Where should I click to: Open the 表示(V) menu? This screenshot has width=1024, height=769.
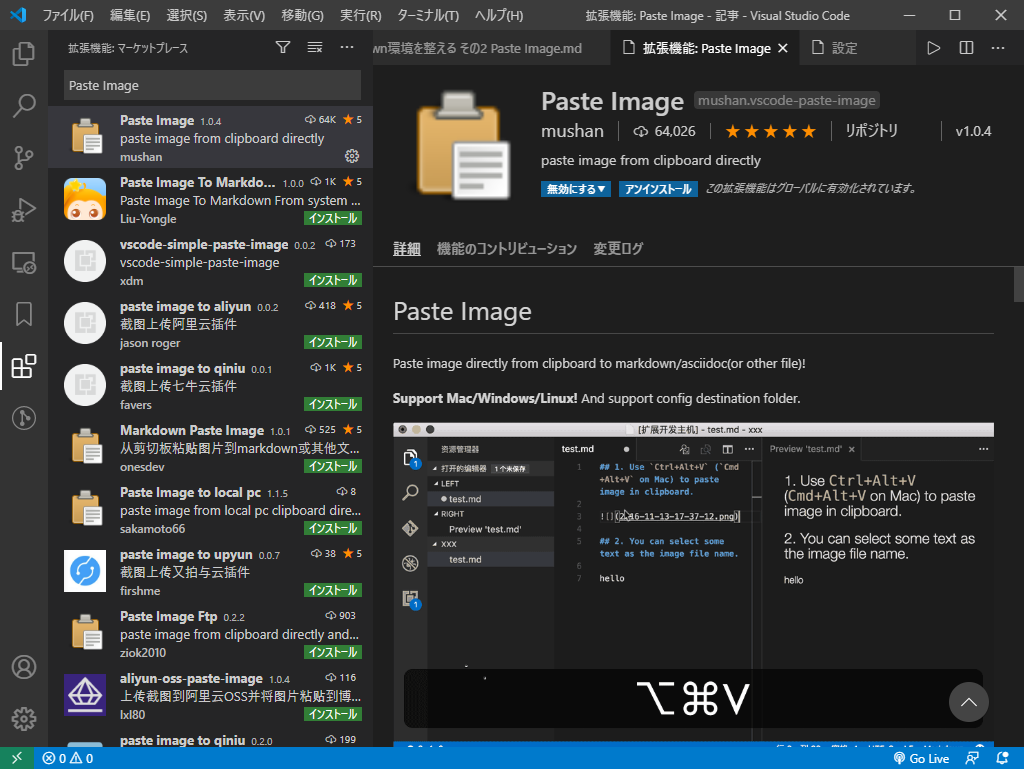pos(244,15)
